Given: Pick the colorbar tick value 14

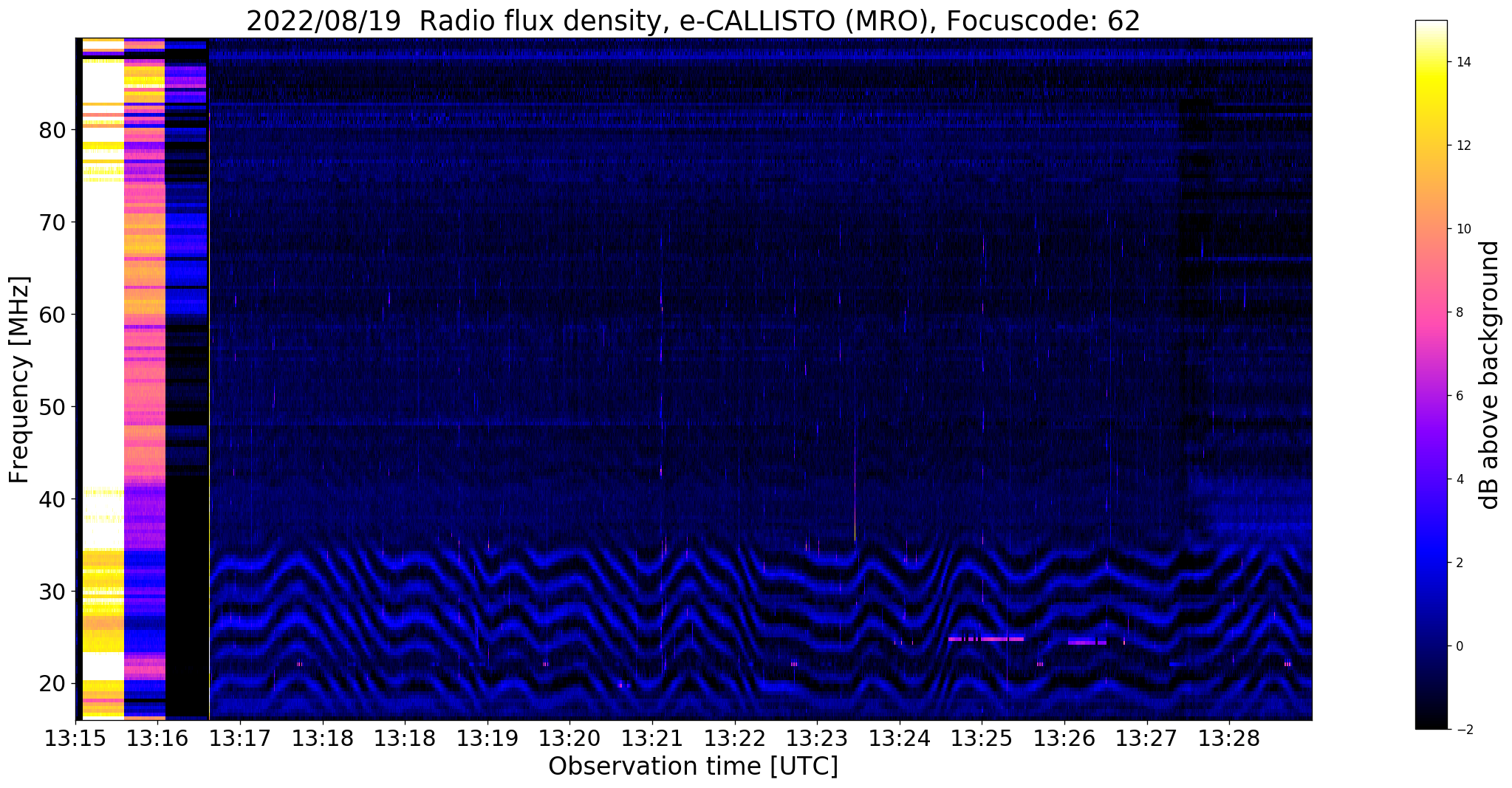Looking at the screenshot, I should coord(1463,62).
